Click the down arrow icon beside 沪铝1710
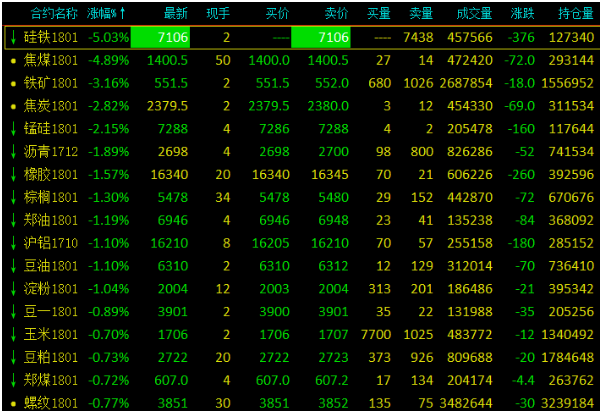Screen dimensions: 602x413 pos(11,243)
